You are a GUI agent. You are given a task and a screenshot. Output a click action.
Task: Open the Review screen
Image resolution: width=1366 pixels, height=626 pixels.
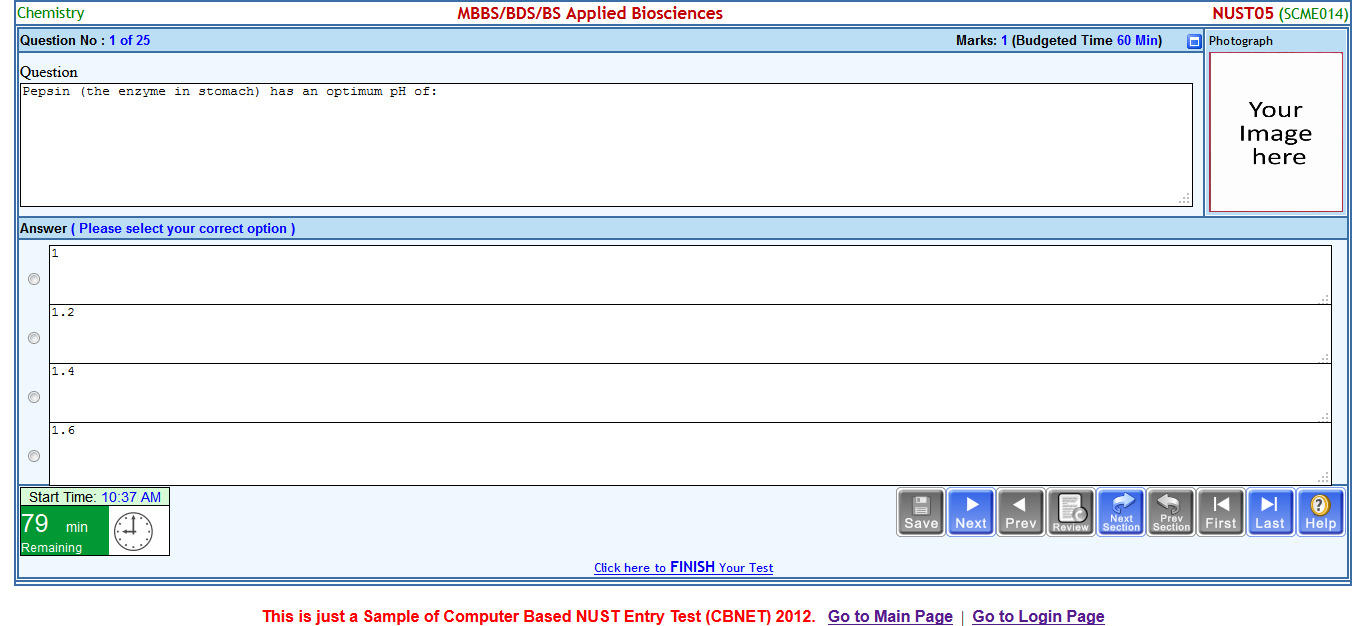1070,511
